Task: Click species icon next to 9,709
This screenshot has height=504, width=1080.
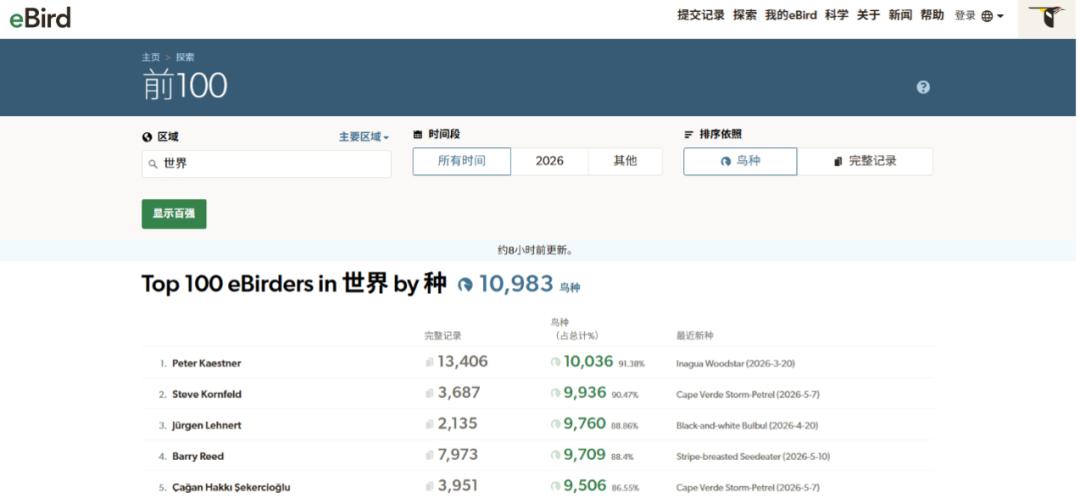Action: point(555,455)
